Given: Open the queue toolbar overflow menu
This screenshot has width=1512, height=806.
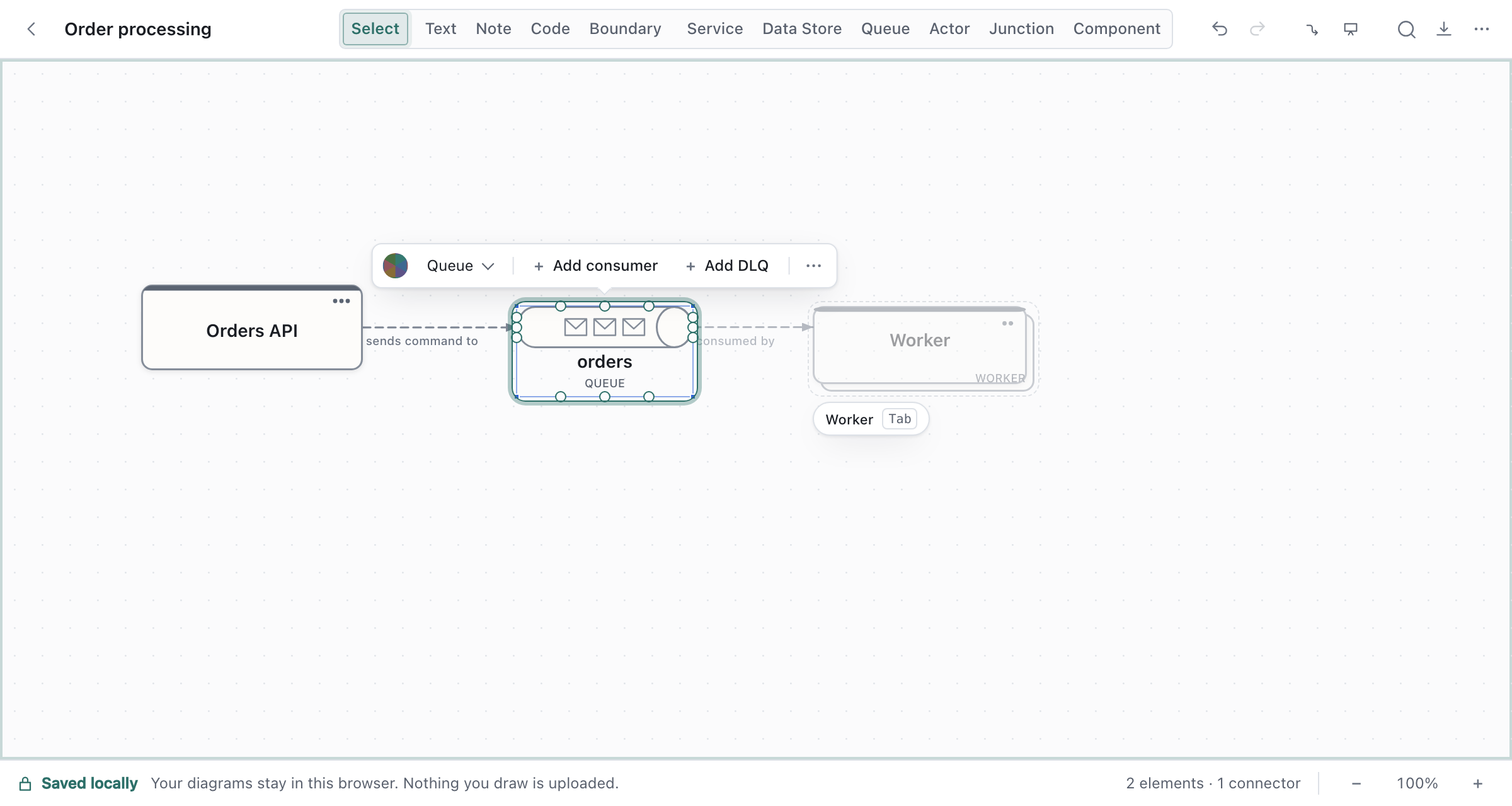Looking at the screenshot, I should coord(813,266).
